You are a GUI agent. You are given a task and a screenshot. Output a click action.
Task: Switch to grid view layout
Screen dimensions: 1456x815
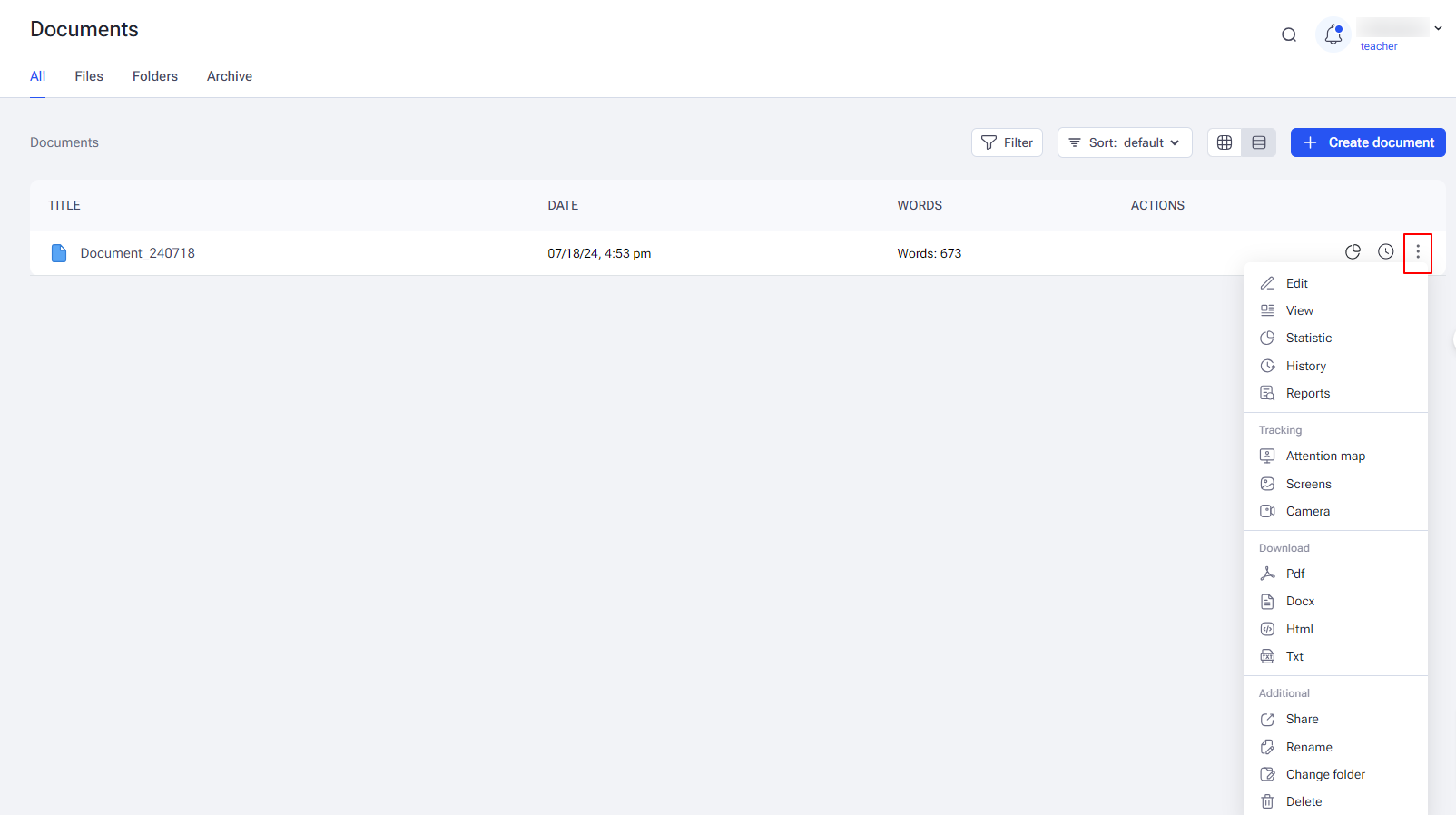(1225, 142)
